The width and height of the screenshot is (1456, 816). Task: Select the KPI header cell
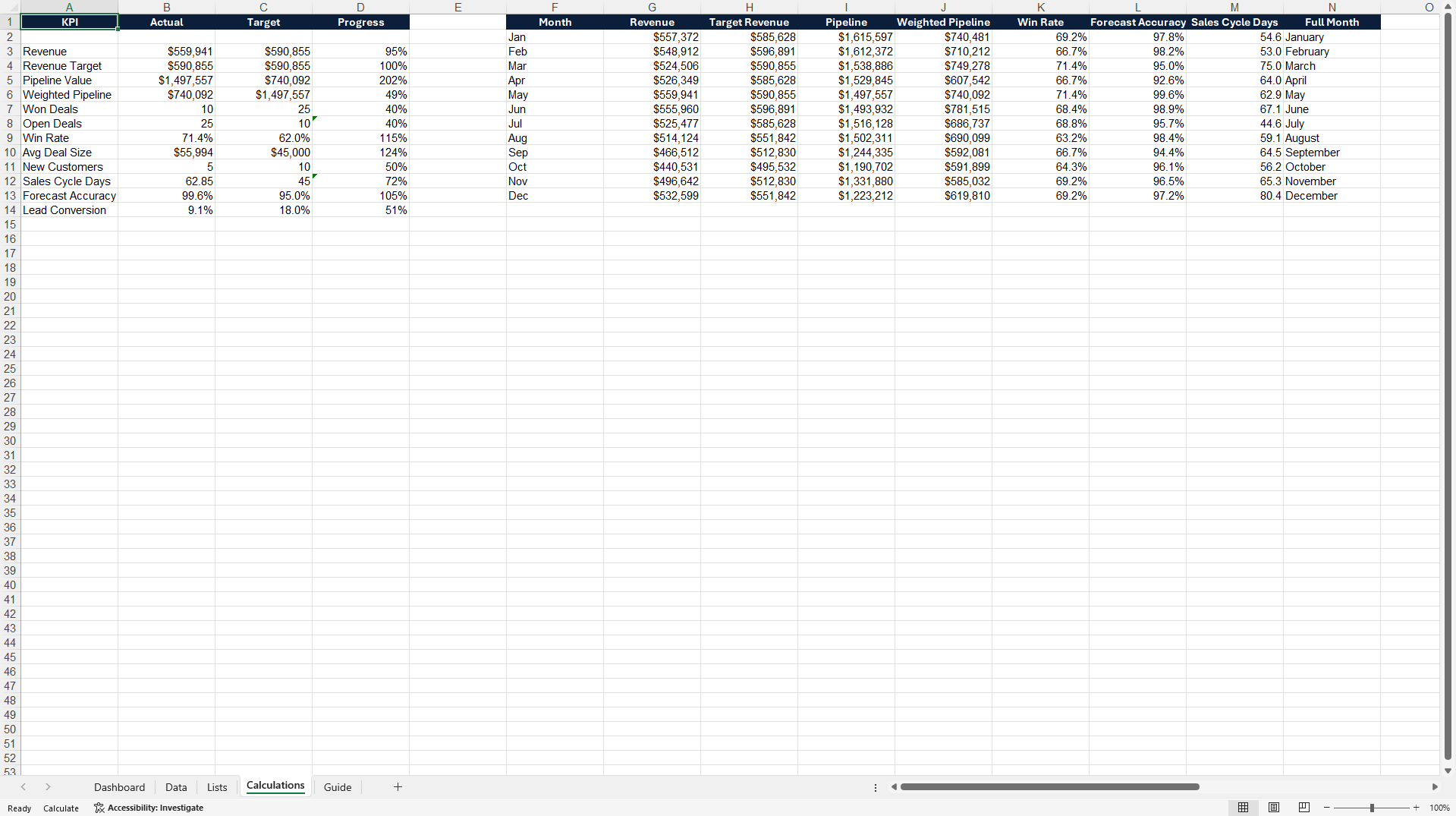[69, 22]
